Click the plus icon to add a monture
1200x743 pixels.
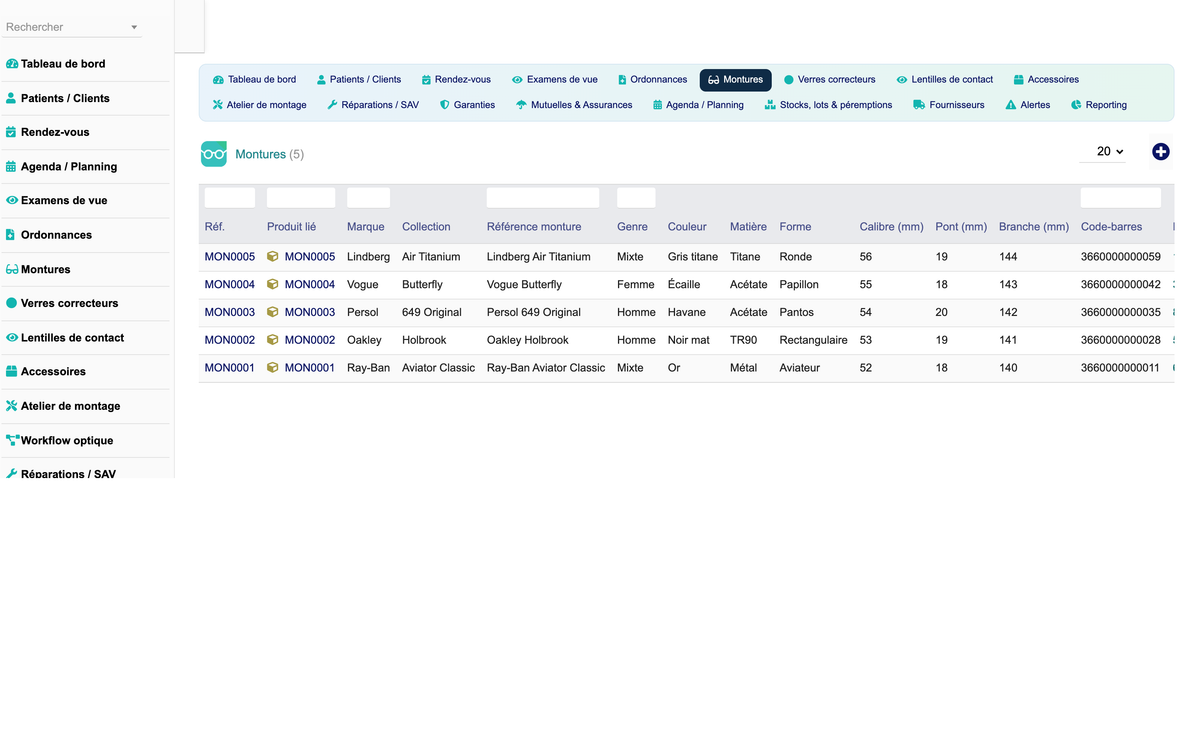1161,152
